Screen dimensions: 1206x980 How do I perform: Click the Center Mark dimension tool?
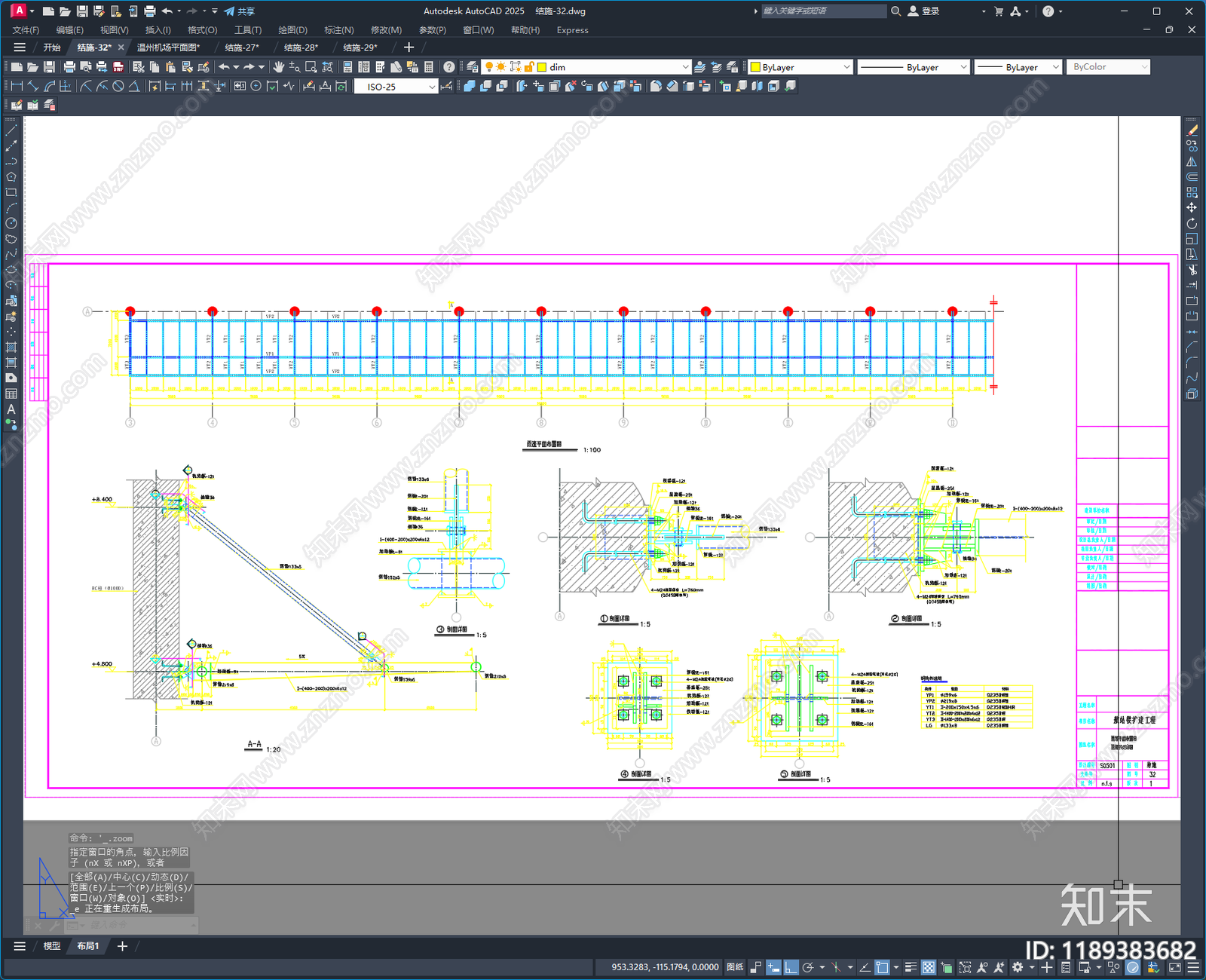pos(256,86)
